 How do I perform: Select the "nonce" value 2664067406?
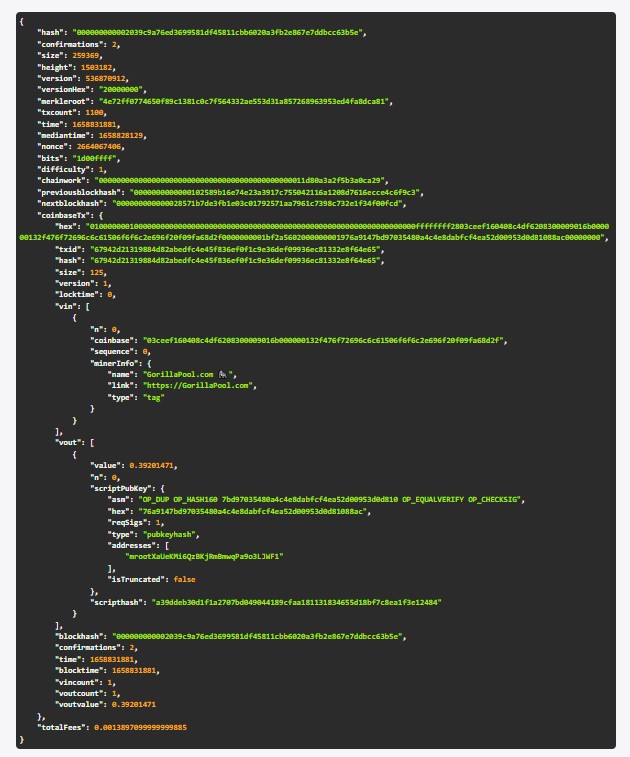[98, 146]
